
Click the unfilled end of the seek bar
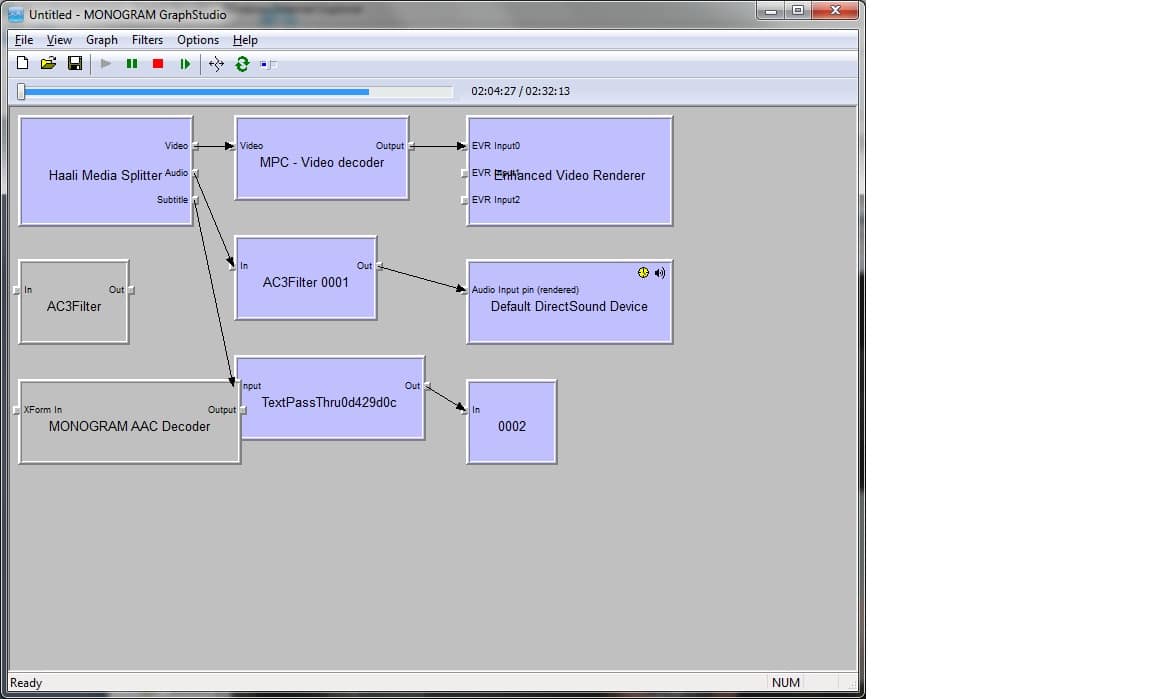[411, 92]
